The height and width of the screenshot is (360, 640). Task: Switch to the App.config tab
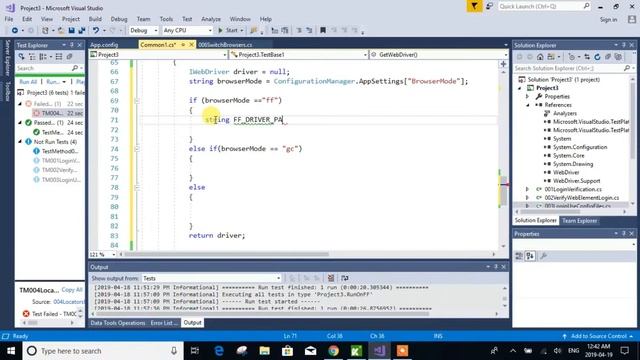(x=104, y=45)
